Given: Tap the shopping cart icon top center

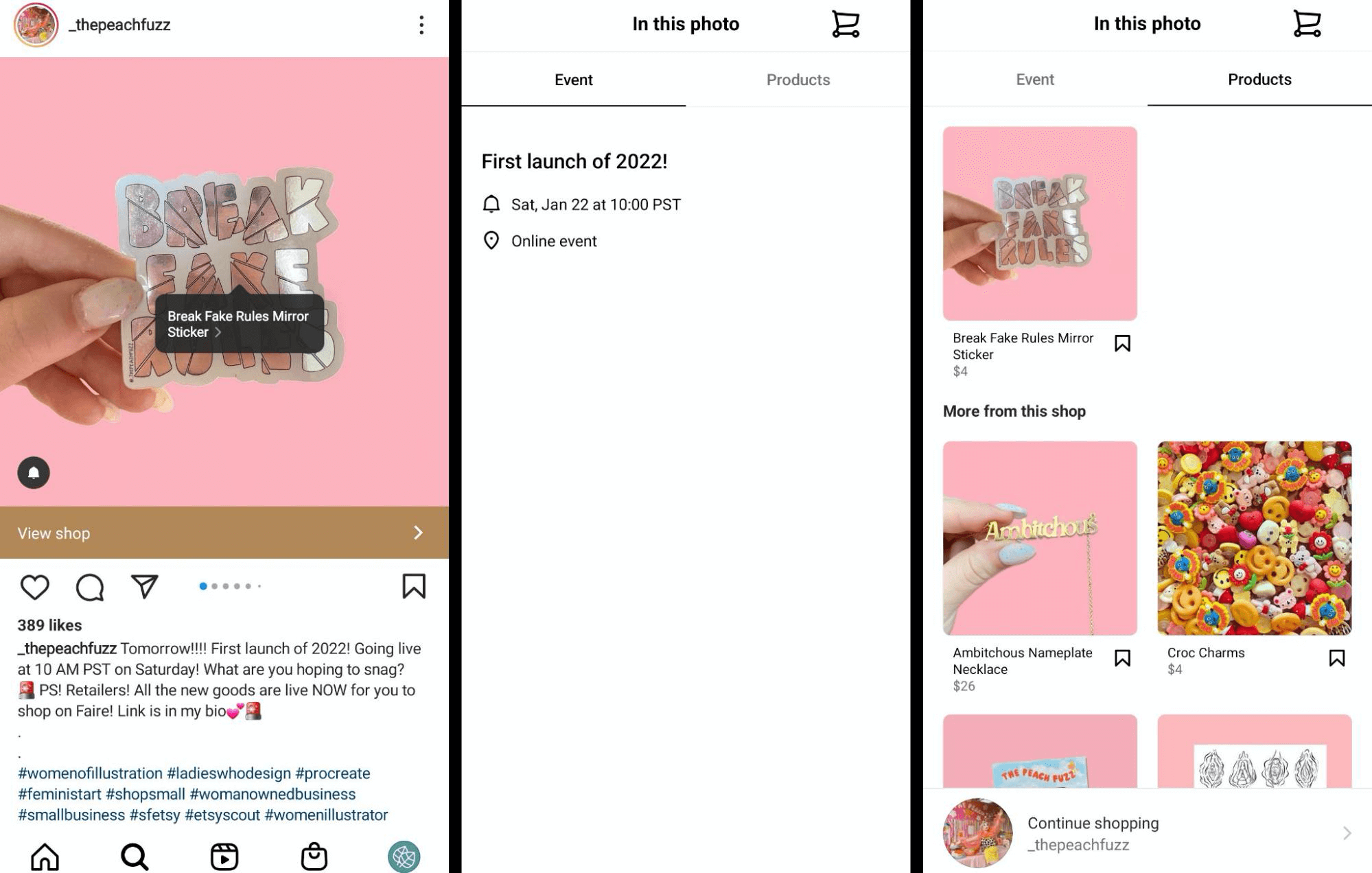Looking at the screenshot, I should pos(845,25).
